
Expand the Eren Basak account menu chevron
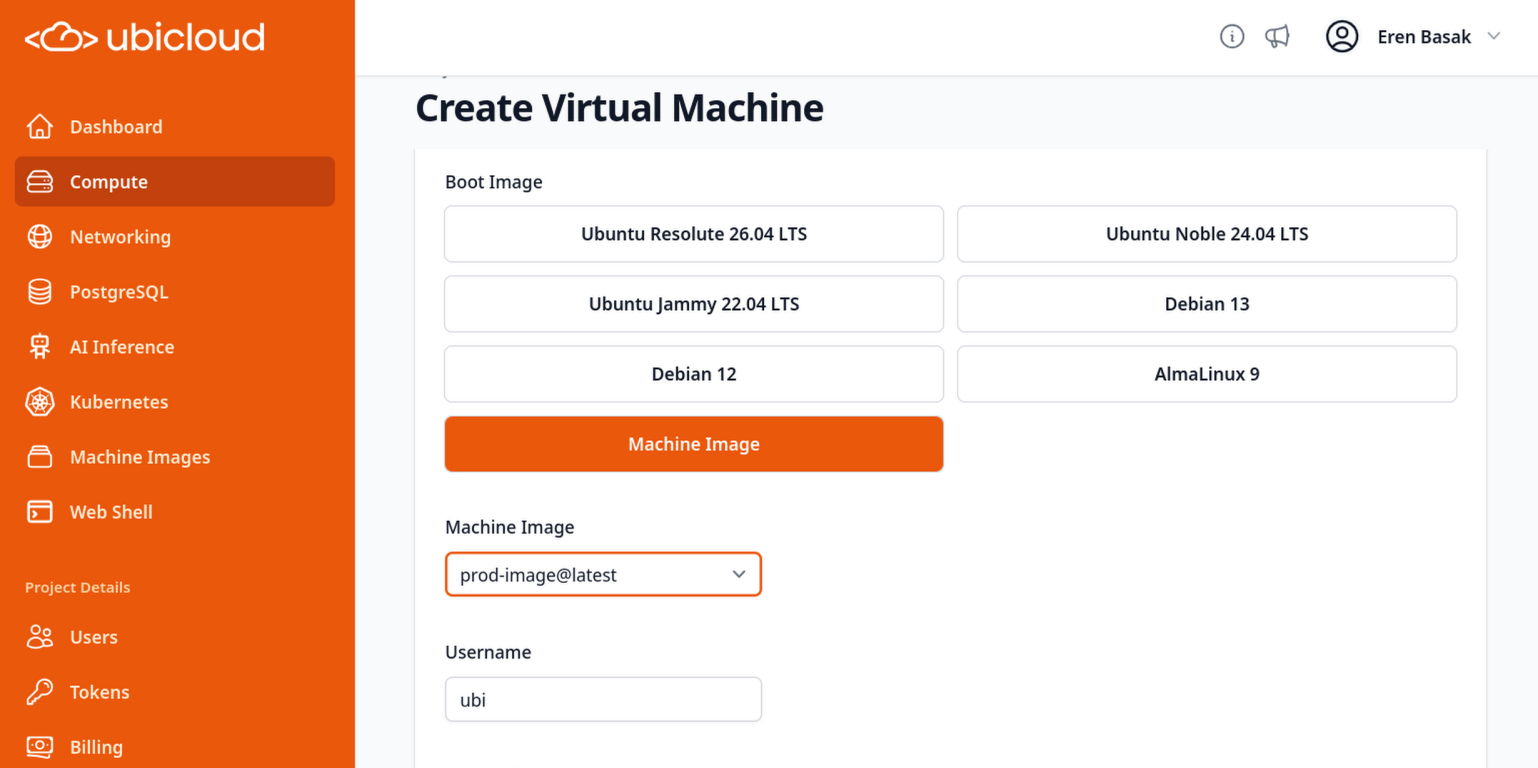pos(1494,37)
